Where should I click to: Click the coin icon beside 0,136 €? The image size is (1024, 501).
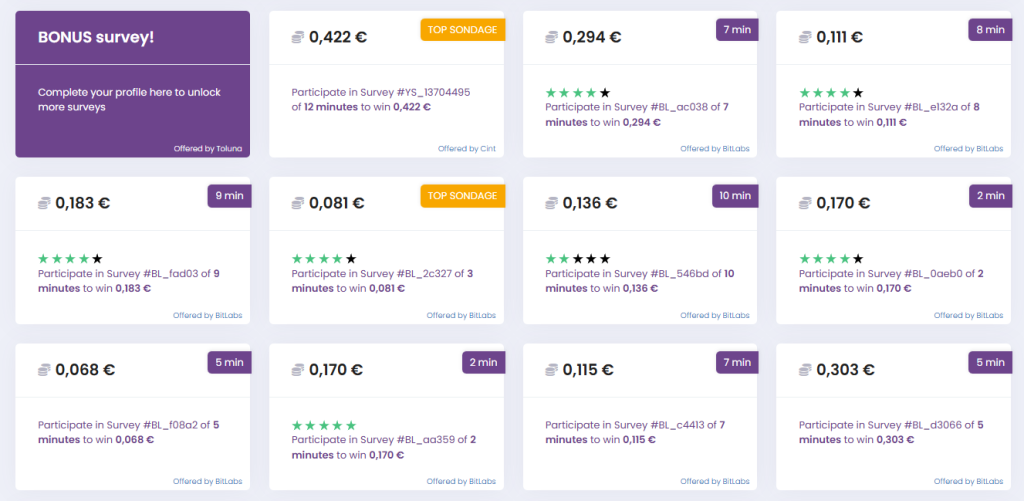(x=552, y=203)
